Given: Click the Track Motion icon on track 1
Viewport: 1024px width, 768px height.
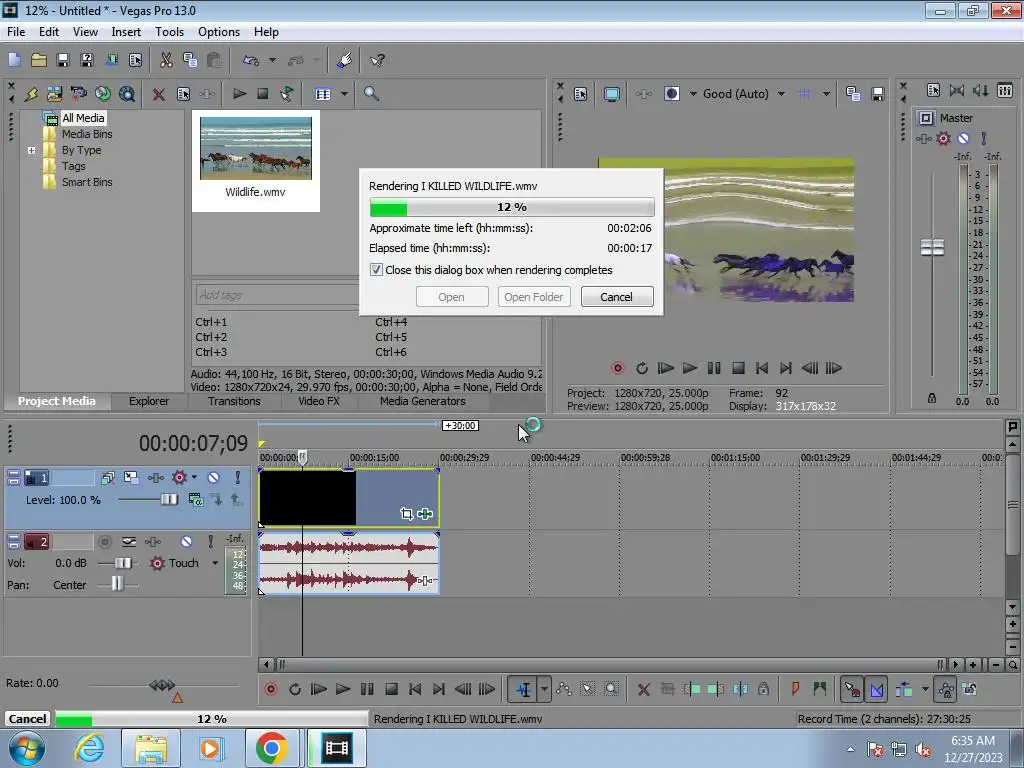Looking at the screenshot, I should pyautogui.click(x=131, y=478).
